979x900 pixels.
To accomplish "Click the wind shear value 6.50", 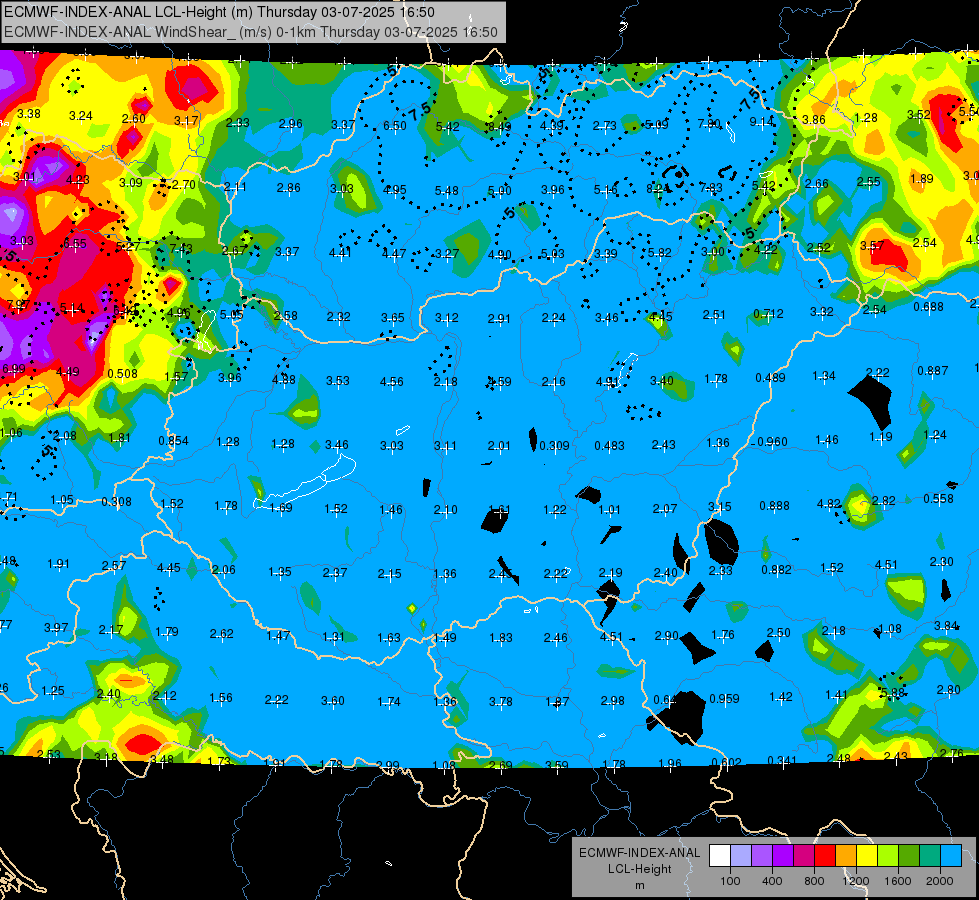I will pyautogui.click(x=395, y=126).
